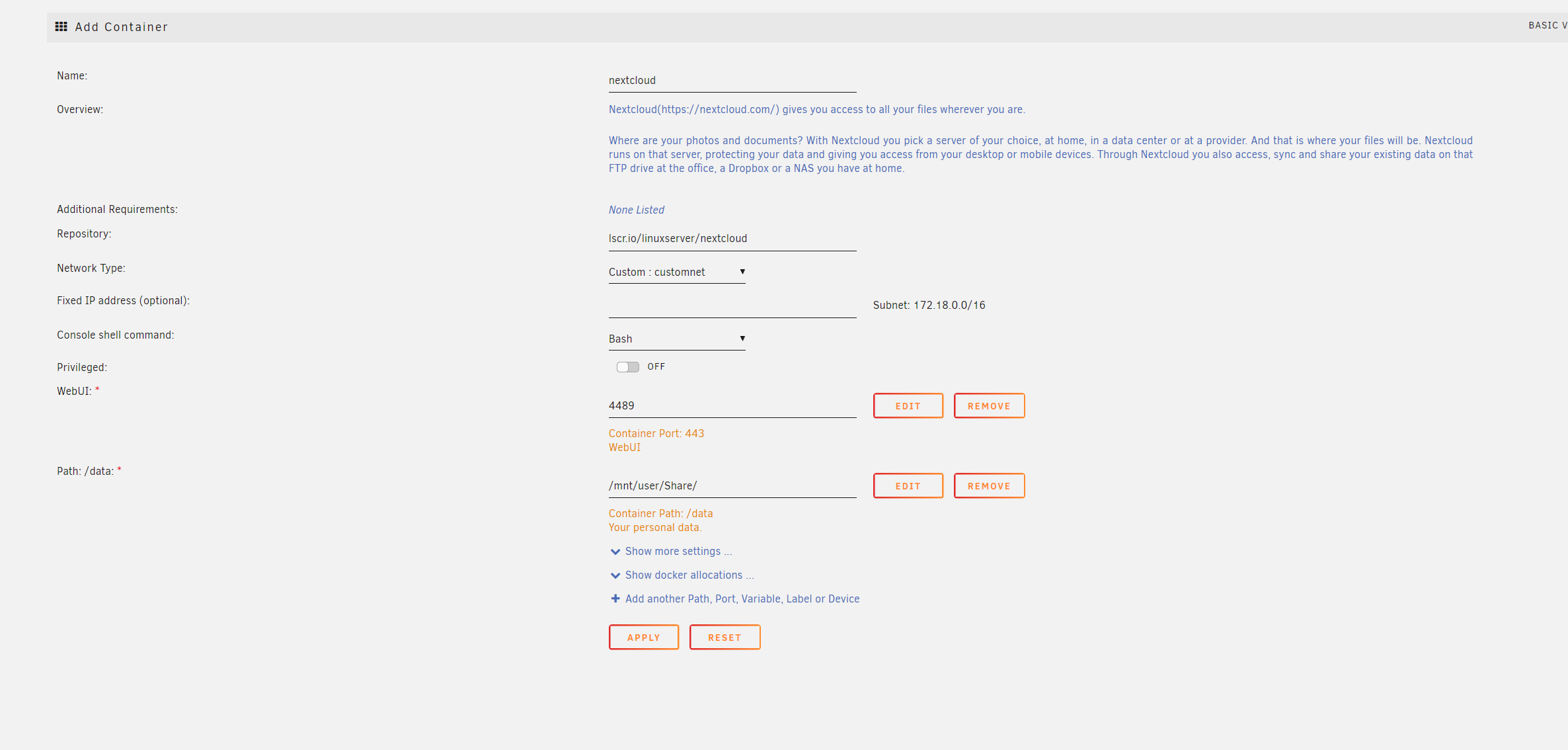1568x750 pixels.
Task: Switch to Basic View in the header
Action: click(1547, 25)
